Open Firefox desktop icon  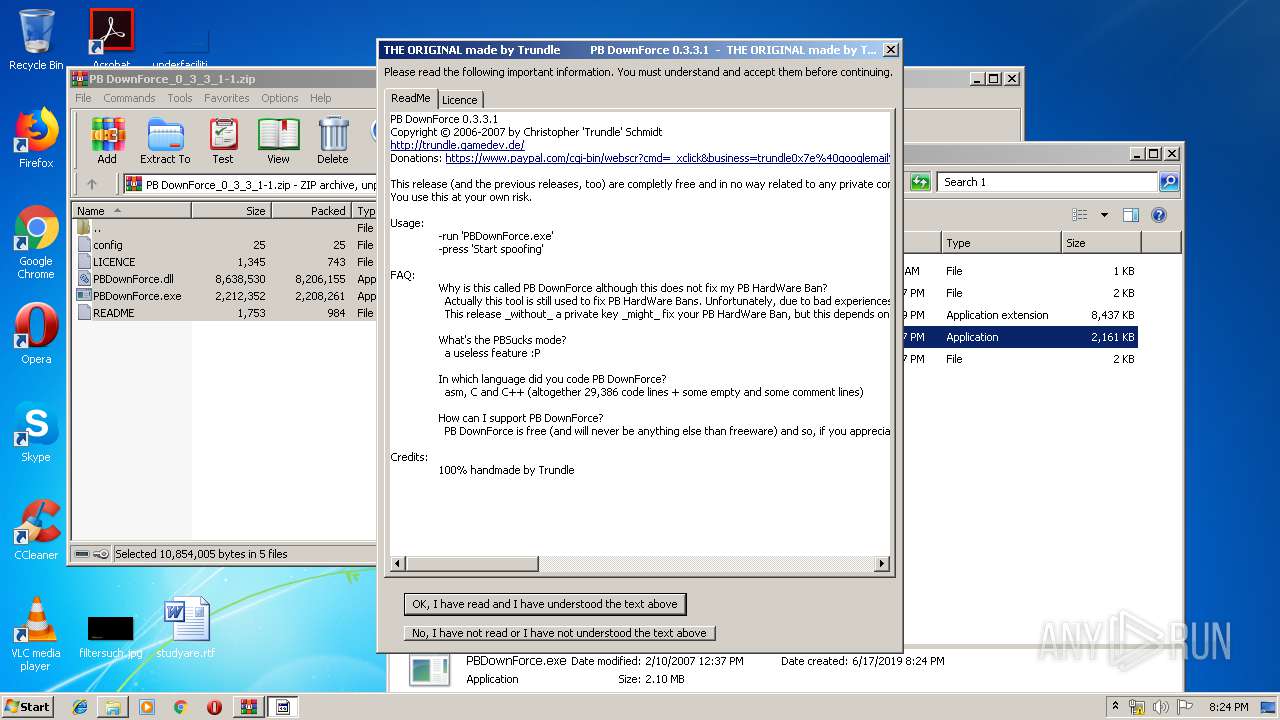[x=36, y=138]
